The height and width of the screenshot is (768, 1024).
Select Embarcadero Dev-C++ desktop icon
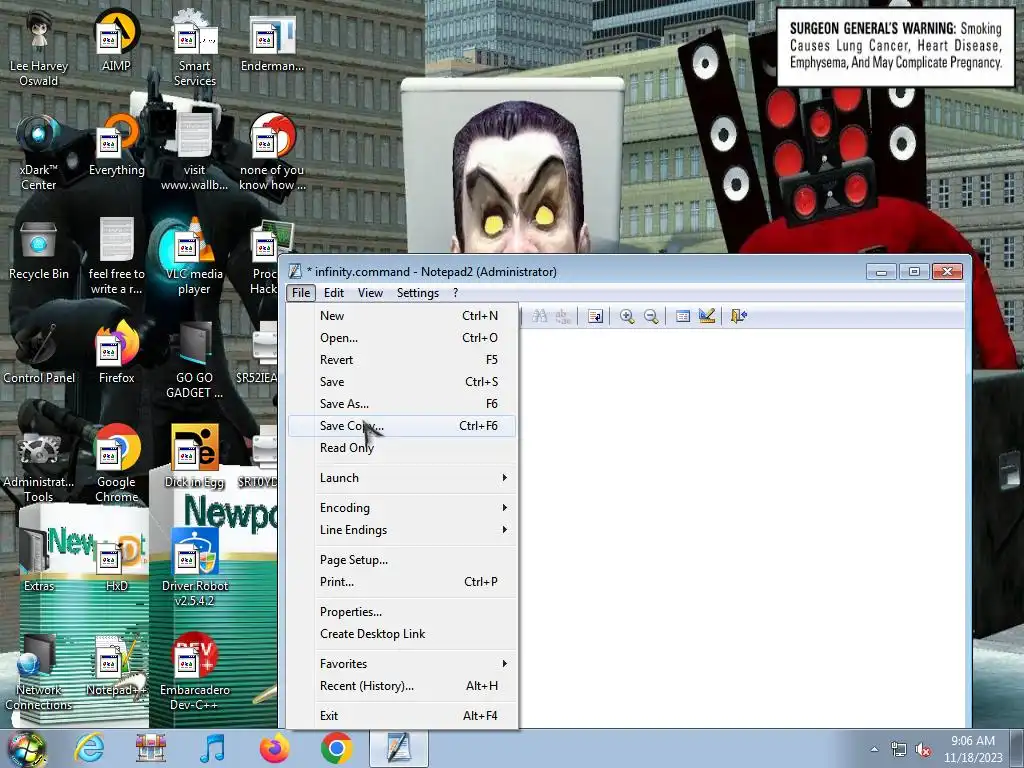194,671
